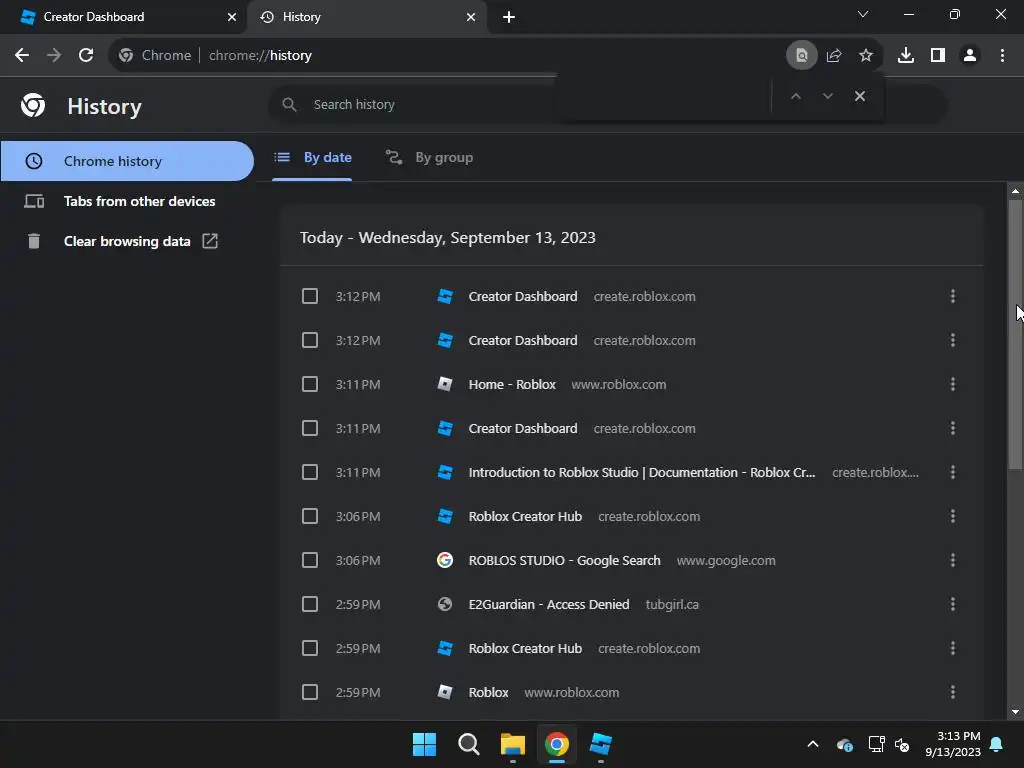
Task: Open more actions for 3:06 PM Roblox Creator Hub
Action: pyautogui.click(x=953, y=517)
